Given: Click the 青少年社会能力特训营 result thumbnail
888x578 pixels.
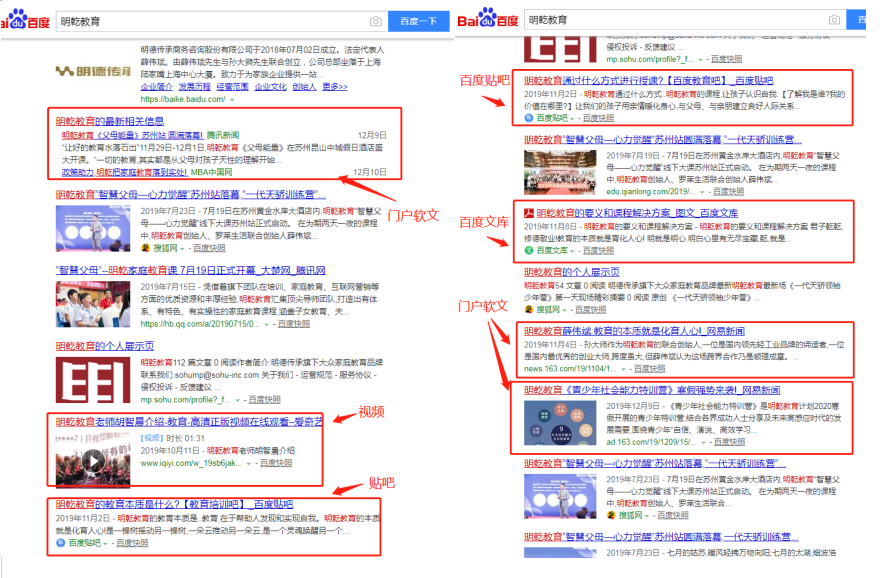Looking at the screenshot, I should (560, 423).
